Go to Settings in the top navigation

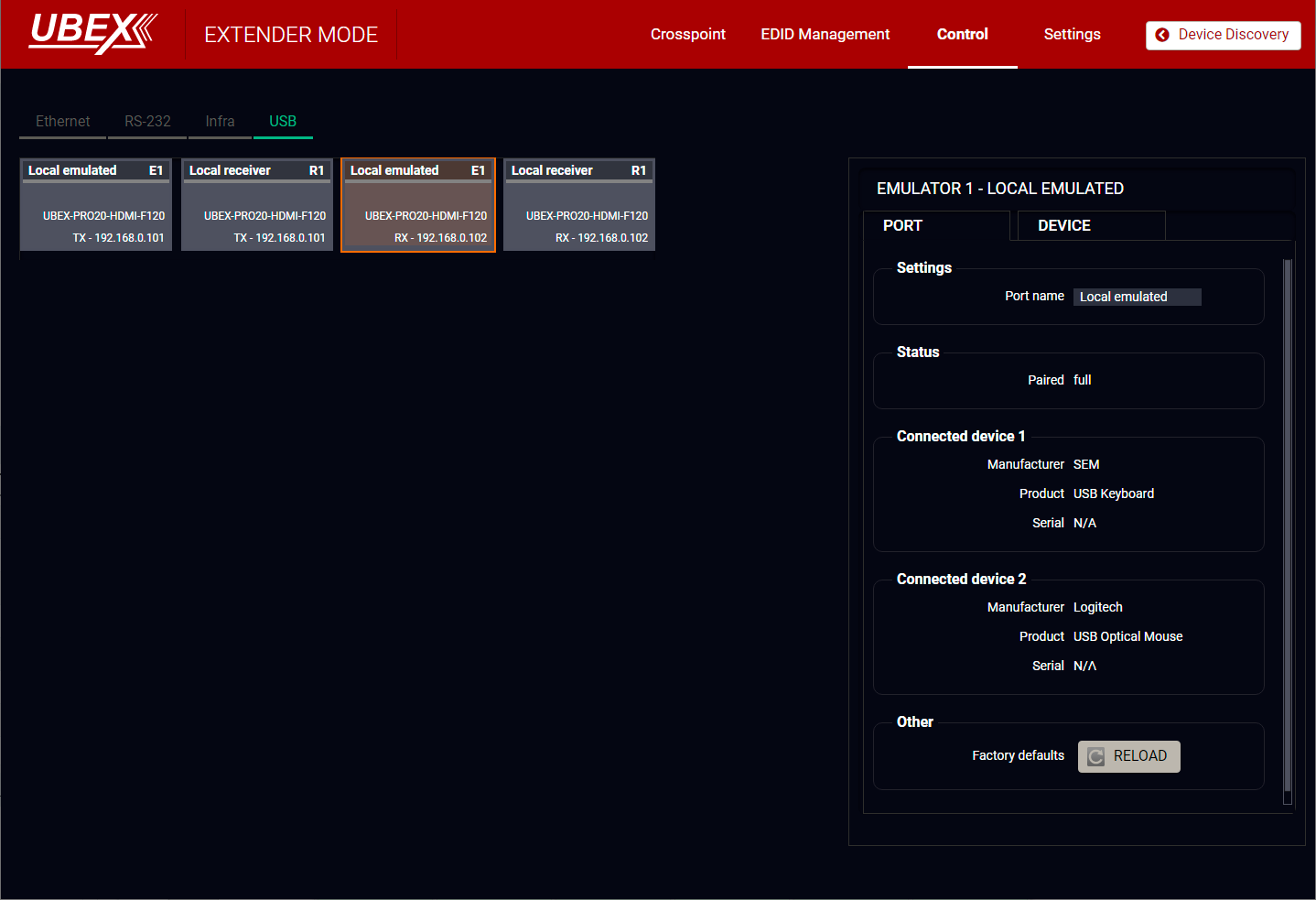(x=1072, y=34)
